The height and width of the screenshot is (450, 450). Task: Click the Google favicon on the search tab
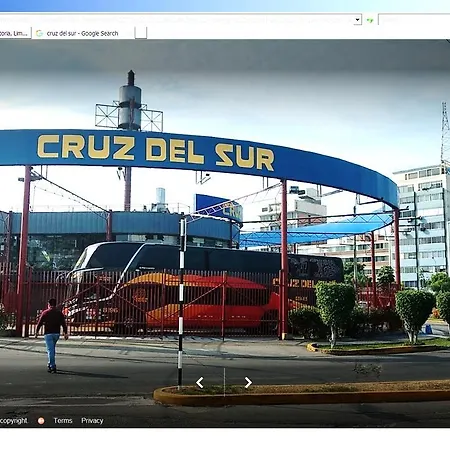tap(39, 33)
